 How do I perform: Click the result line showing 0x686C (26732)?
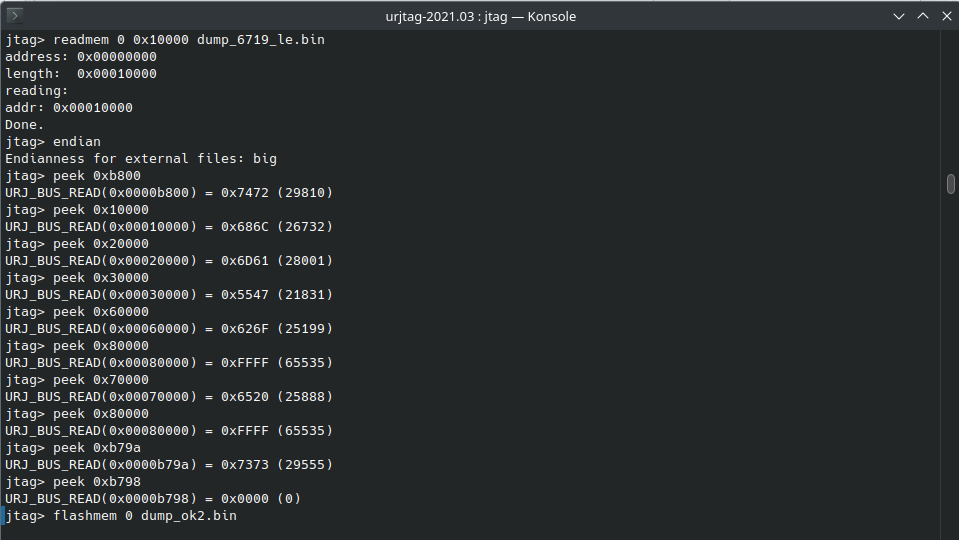(x=169, y=227)
